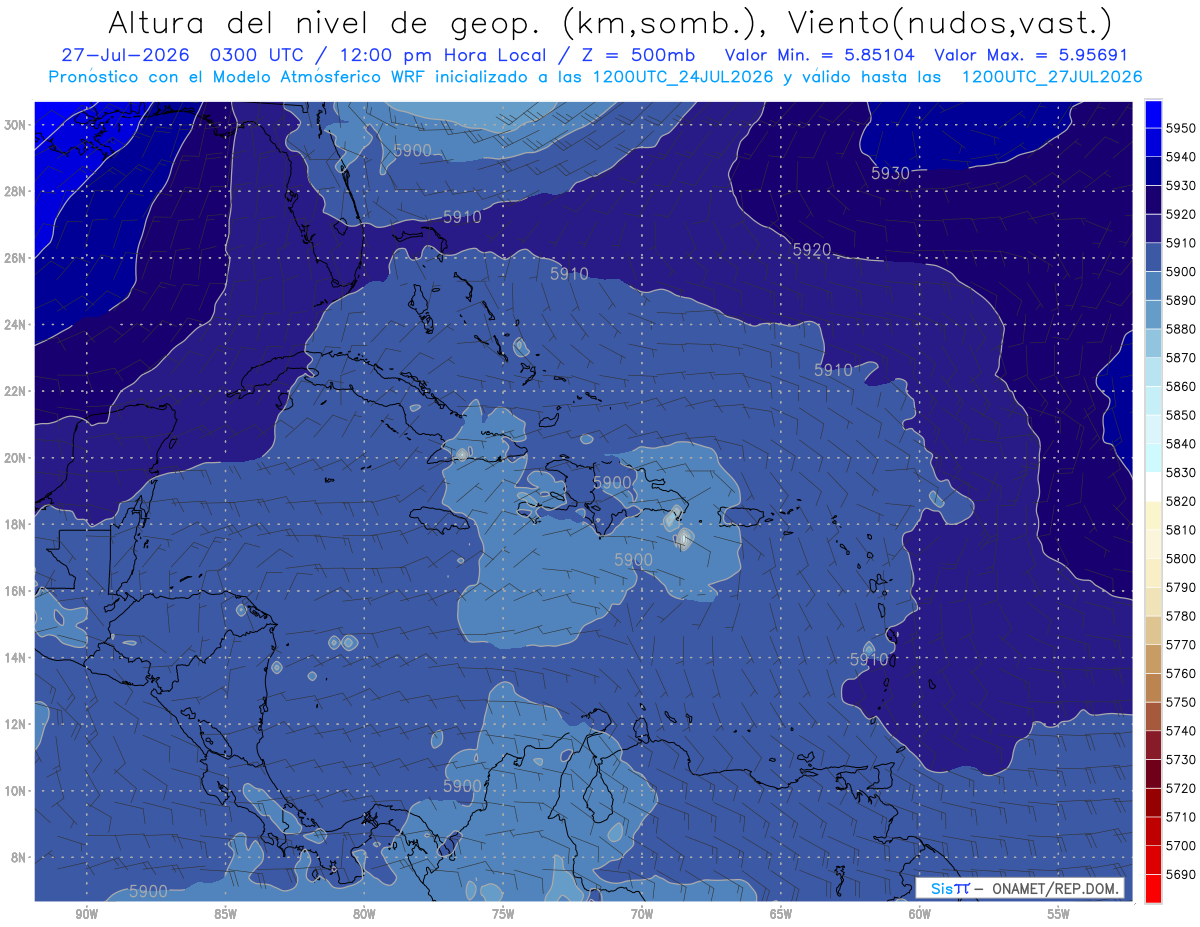Viewport: 1200px width, 927px height.
Task: Click the 20N latitude axis label
Action: 16,458
